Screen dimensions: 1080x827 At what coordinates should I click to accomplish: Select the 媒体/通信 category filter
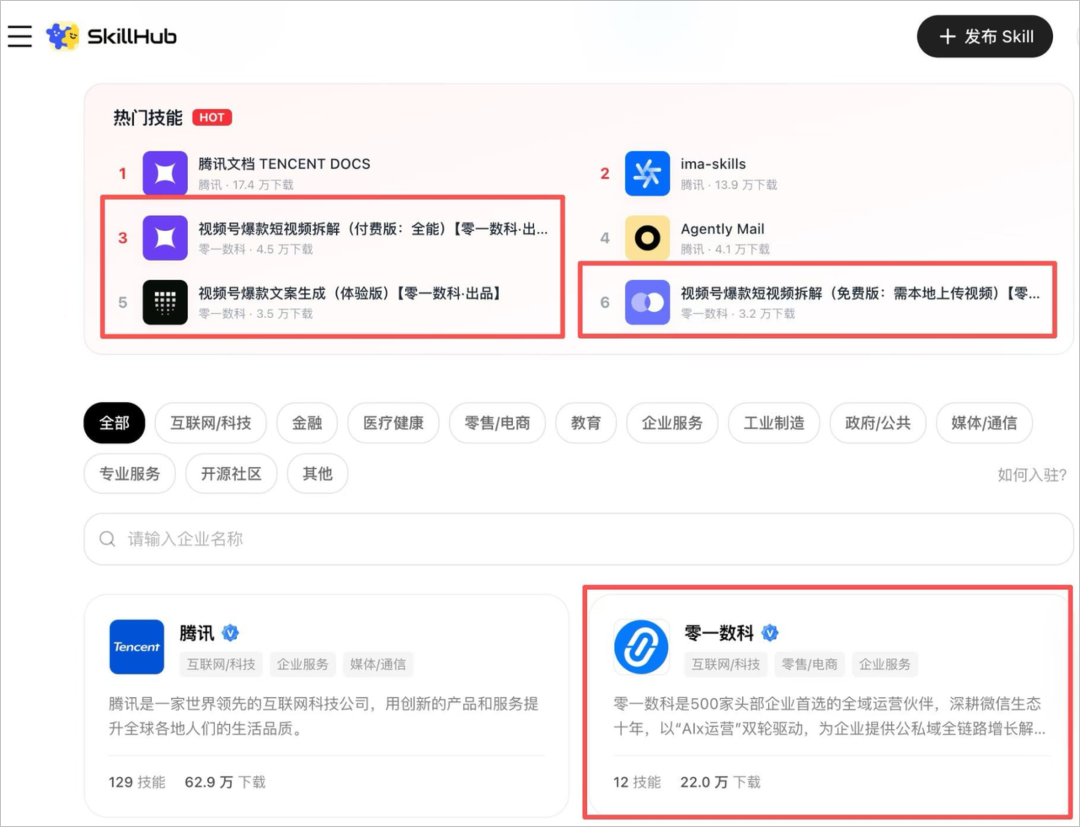pyautogui.click(x=984, y=423)
